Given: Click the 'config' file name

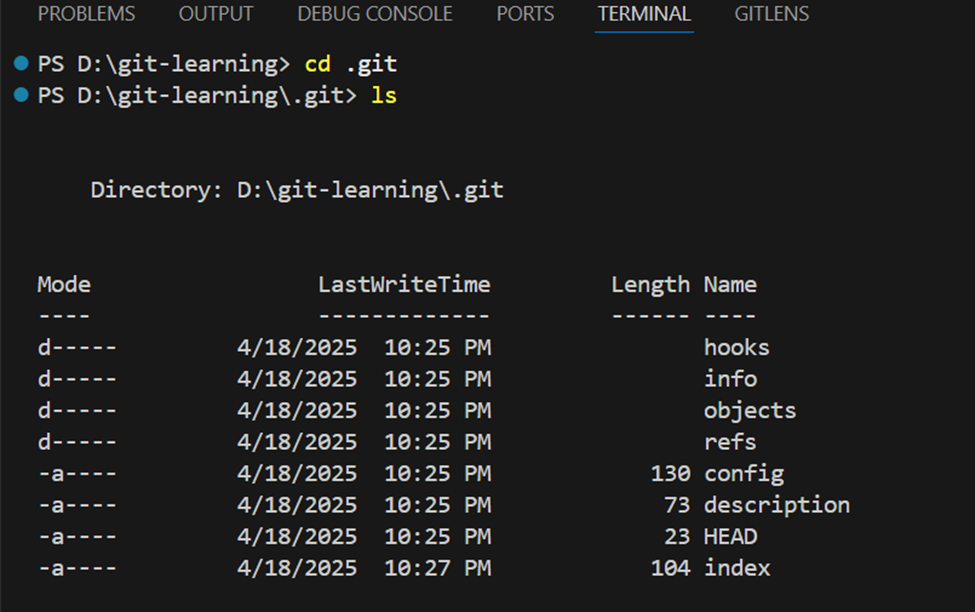Looking at the screenshot, I should click(744, 474).
